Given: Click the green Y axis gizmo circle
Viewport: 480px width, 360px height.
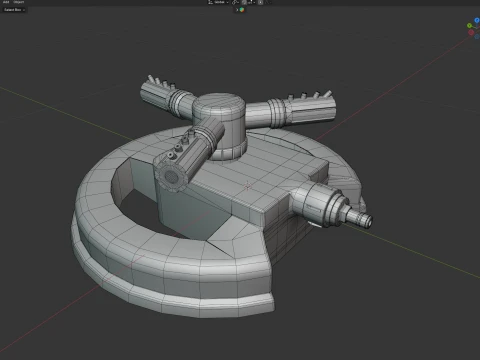Looking at the screenshot, I should (469, 26).
